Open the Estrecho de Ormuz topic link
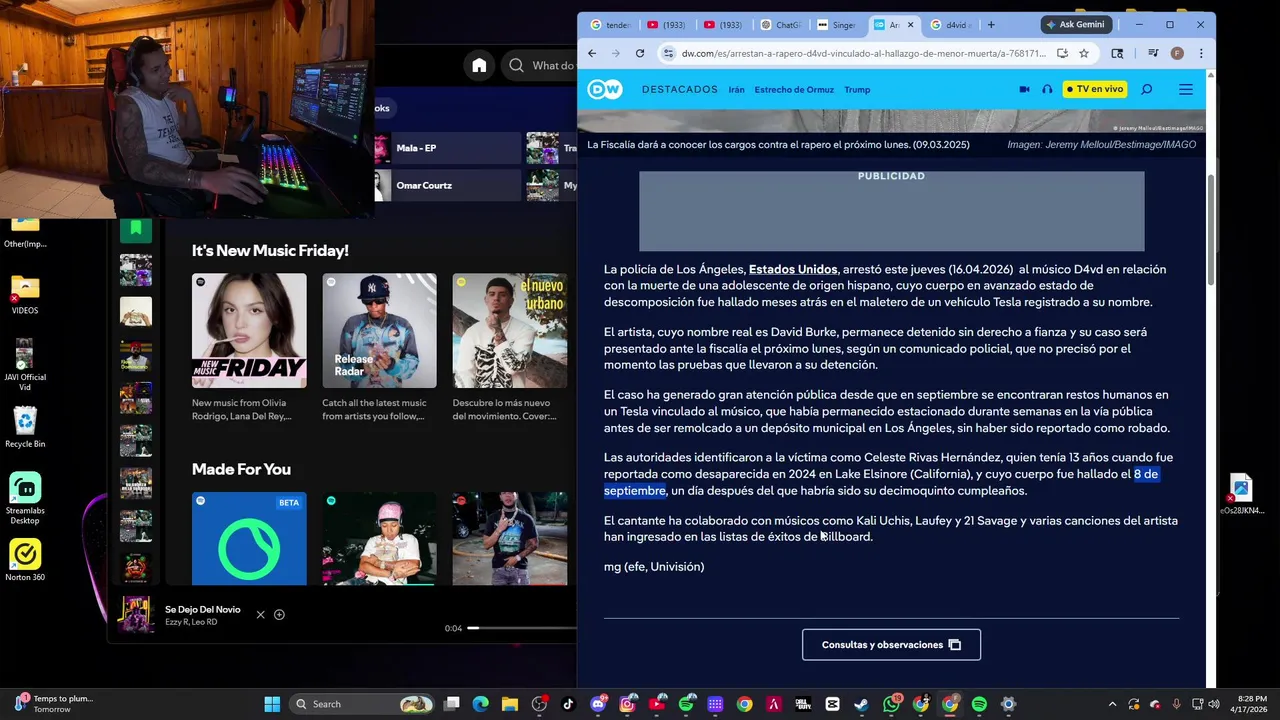This screenshot has width=1280, height=720. coord(794,90)
